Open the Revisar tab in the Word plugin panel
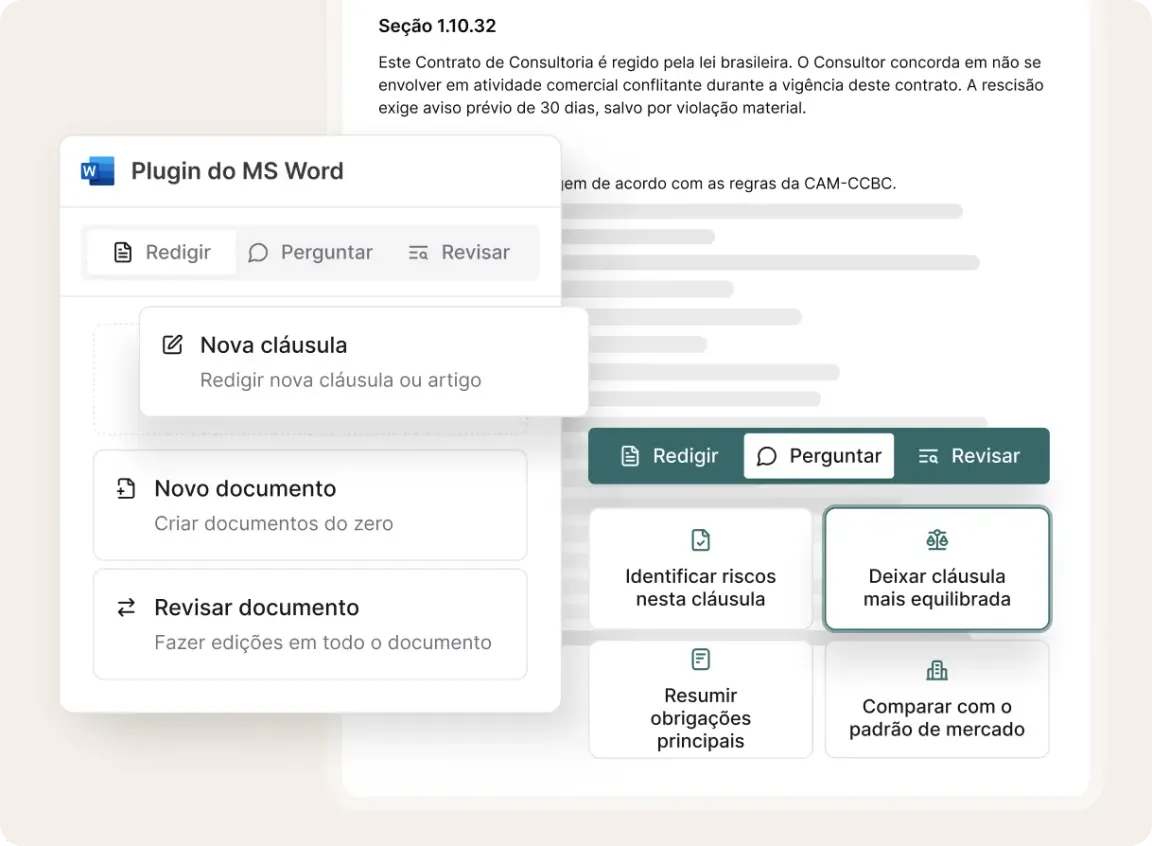This screenshot has height=846, width=1152. coord(460,253)
